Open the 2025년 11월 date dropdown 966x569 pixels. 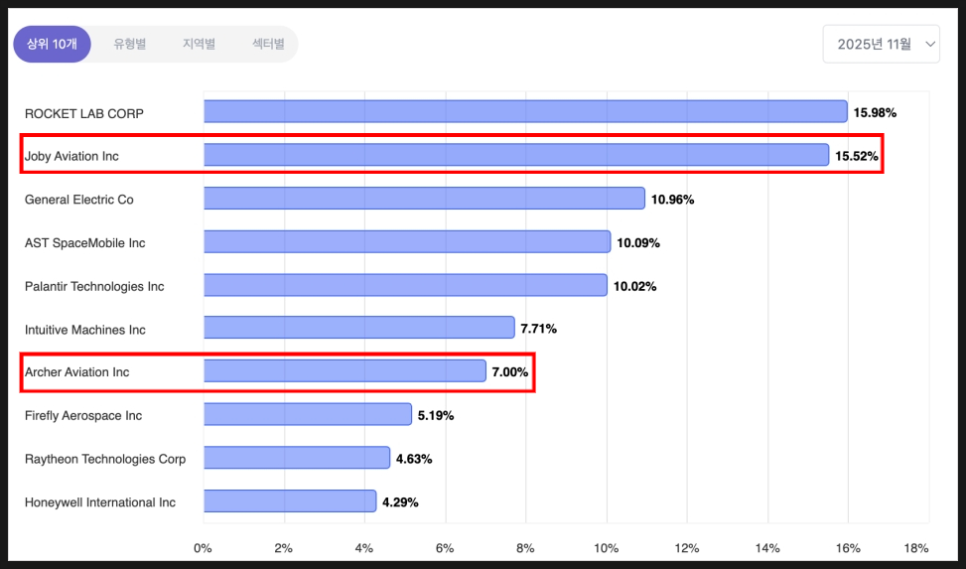875,44
